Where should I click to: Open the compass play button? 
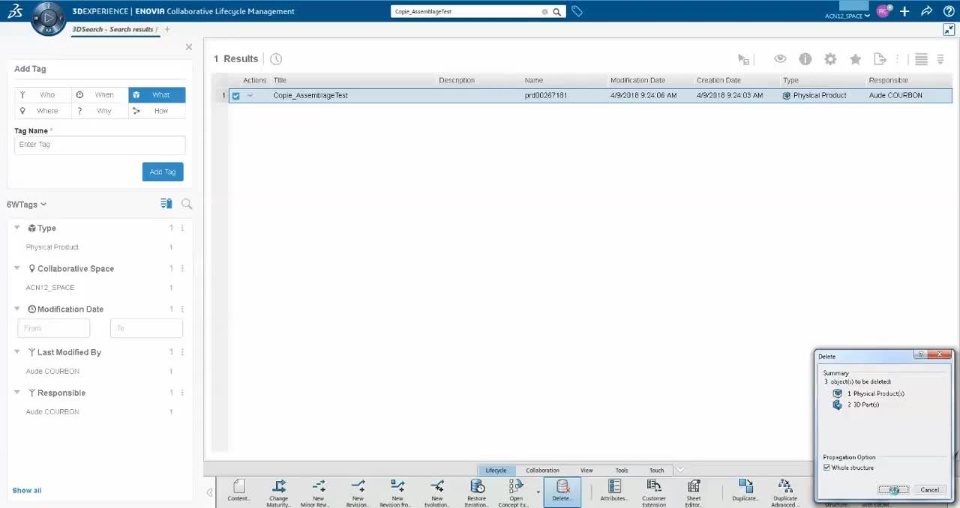click(48, 18)
